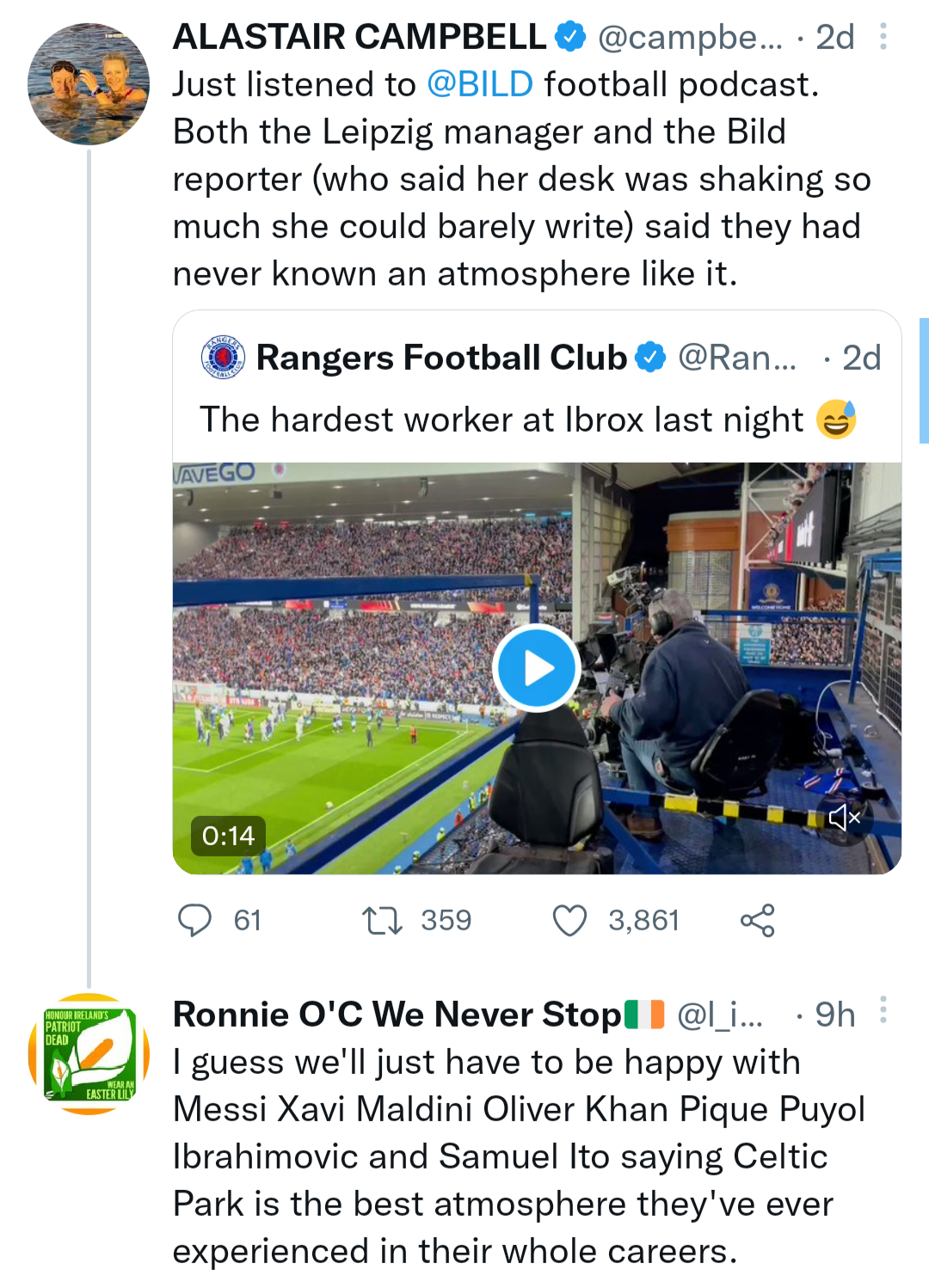
Task: Open the reply icon under Campbell's tweet
Action: pyautogui.click(x=194, y=920)
